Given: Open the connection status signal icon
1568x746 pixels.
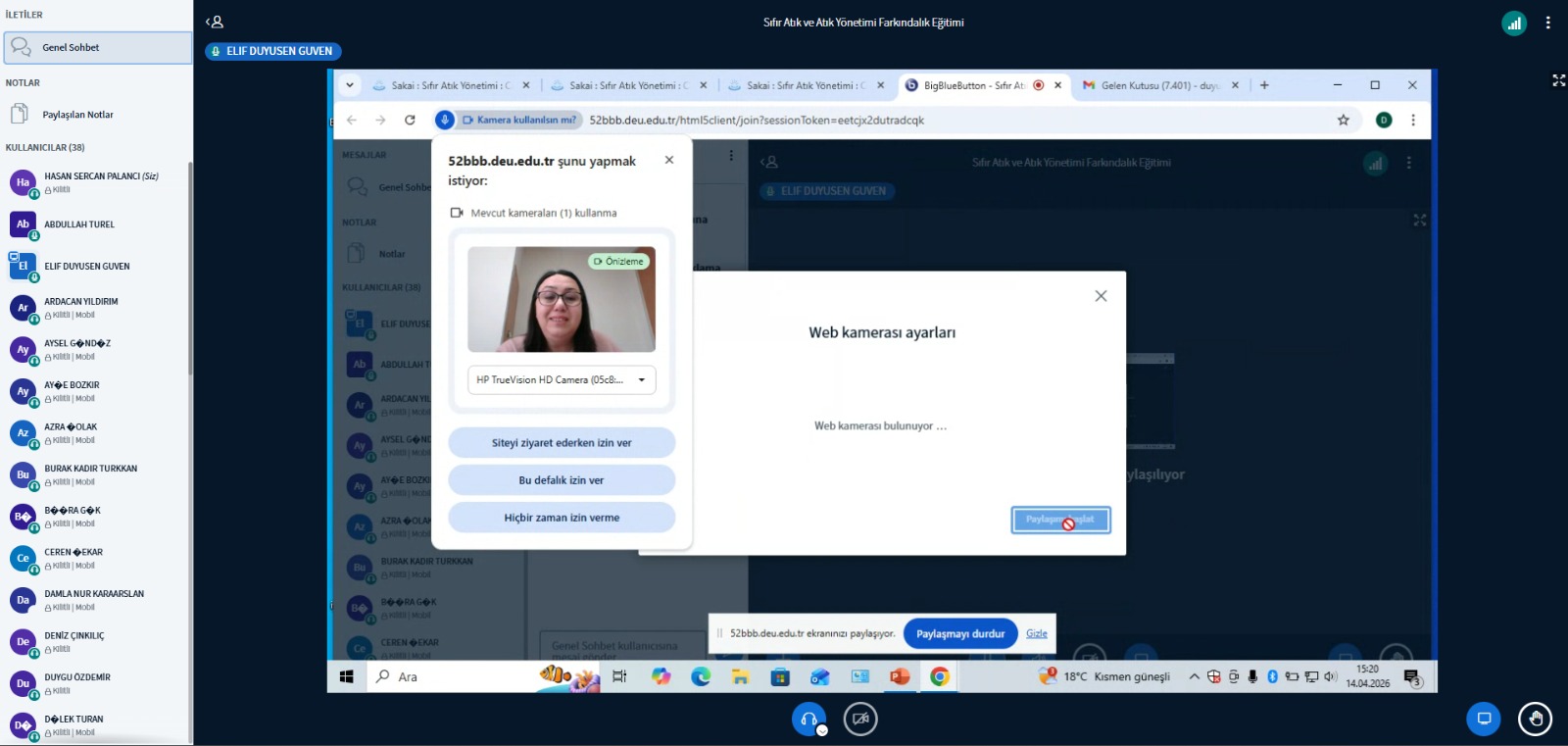Looking at the screenshot, I should (x=1514, y=24).
